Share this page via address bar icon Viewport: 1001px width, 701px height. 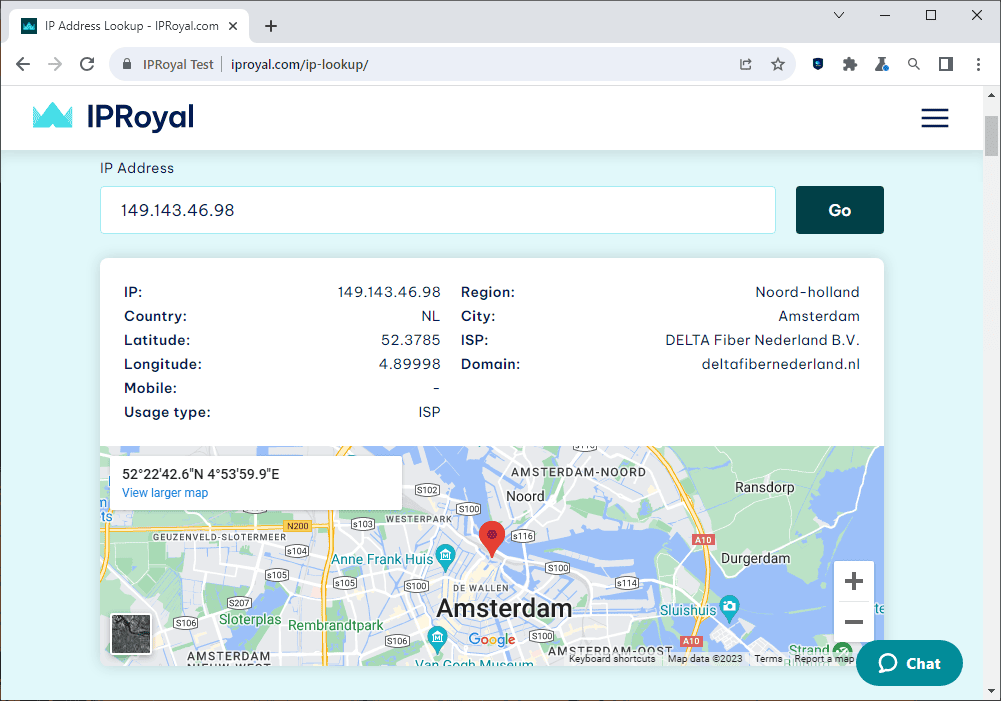[x=746, y=64]
